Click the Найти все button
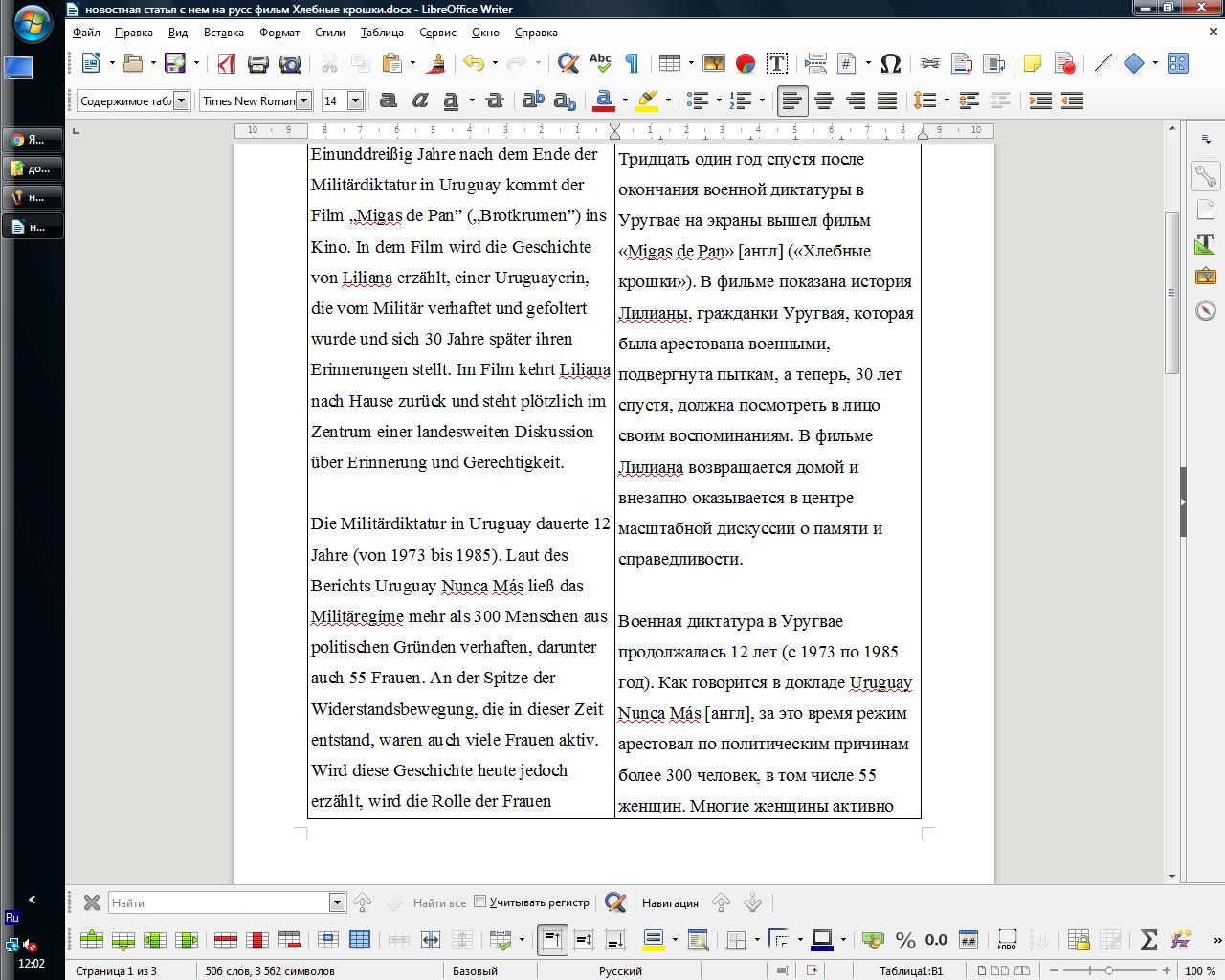The height and width of the screenshot is (980, 1225). pos(439,902)
